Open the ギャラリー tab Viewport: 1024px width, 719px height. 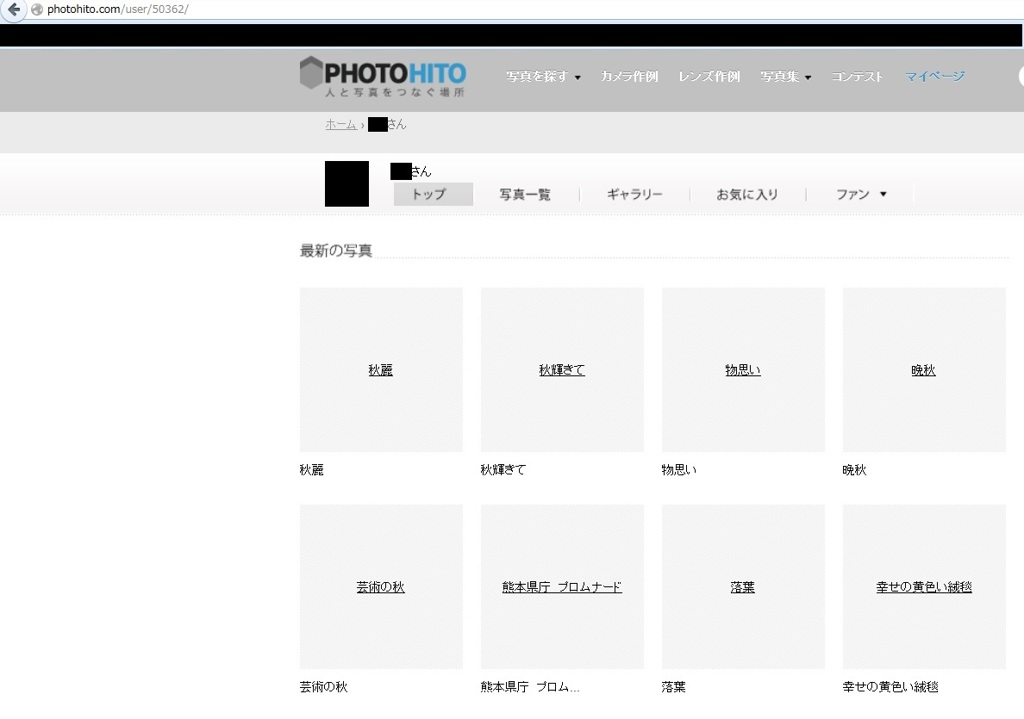(x=635, y=194)
